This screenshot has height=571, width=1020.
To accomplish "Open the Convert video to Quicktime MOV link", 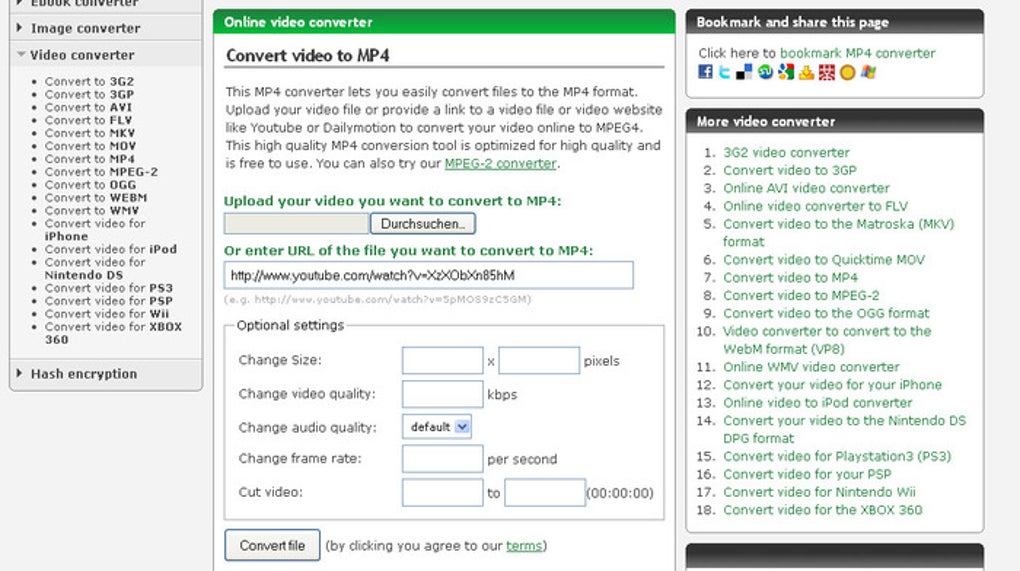I will coord(824,259).
